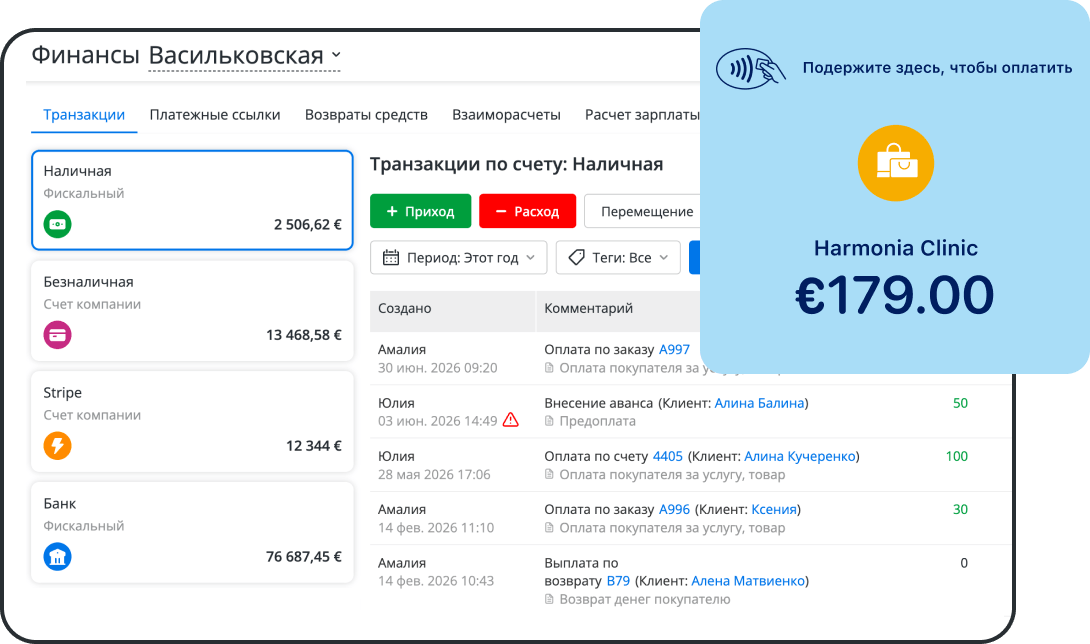Open client link Алина Кучеренко

pos(799,456)
